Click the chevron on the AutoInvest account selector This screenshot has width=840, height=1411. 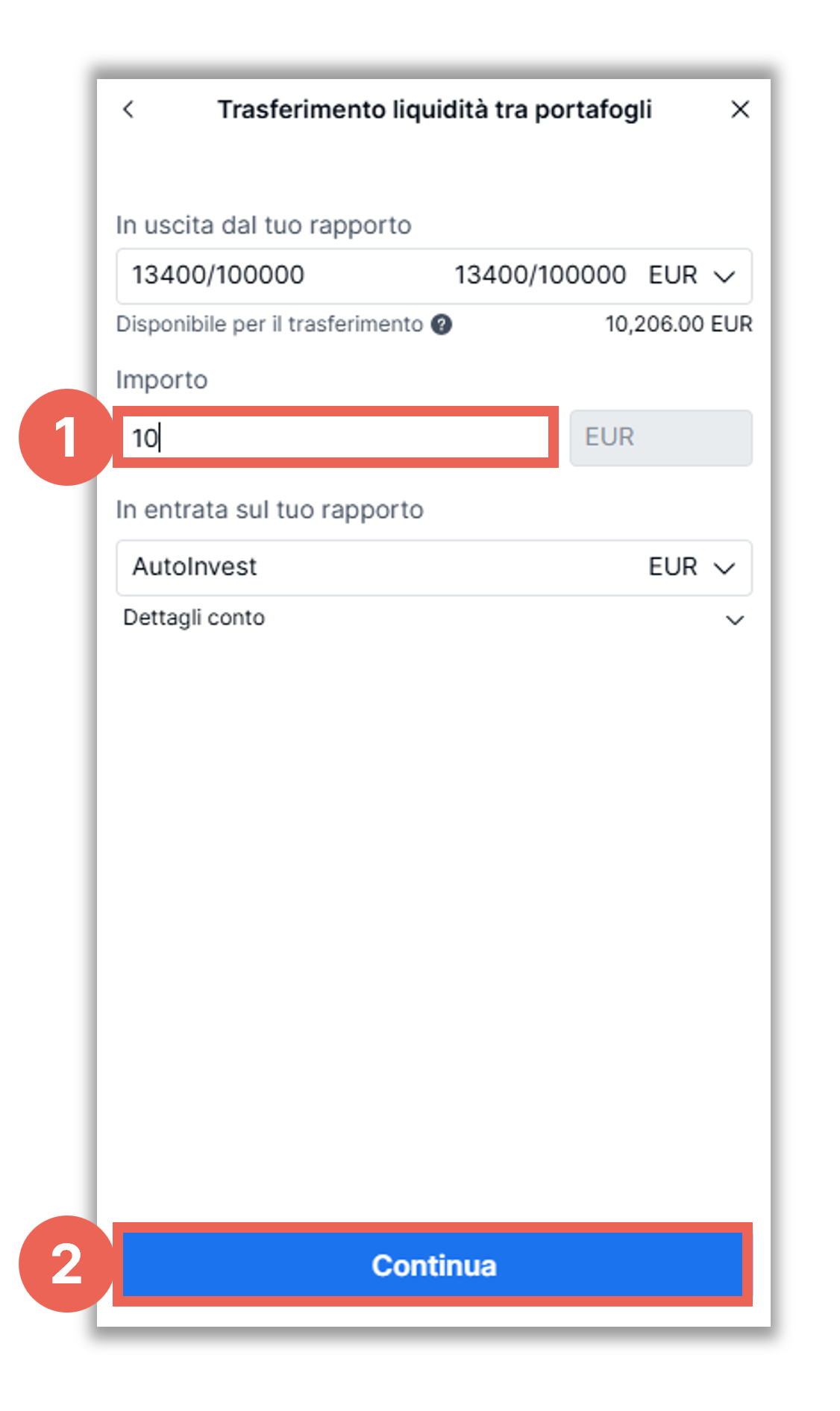pos(723,569)
